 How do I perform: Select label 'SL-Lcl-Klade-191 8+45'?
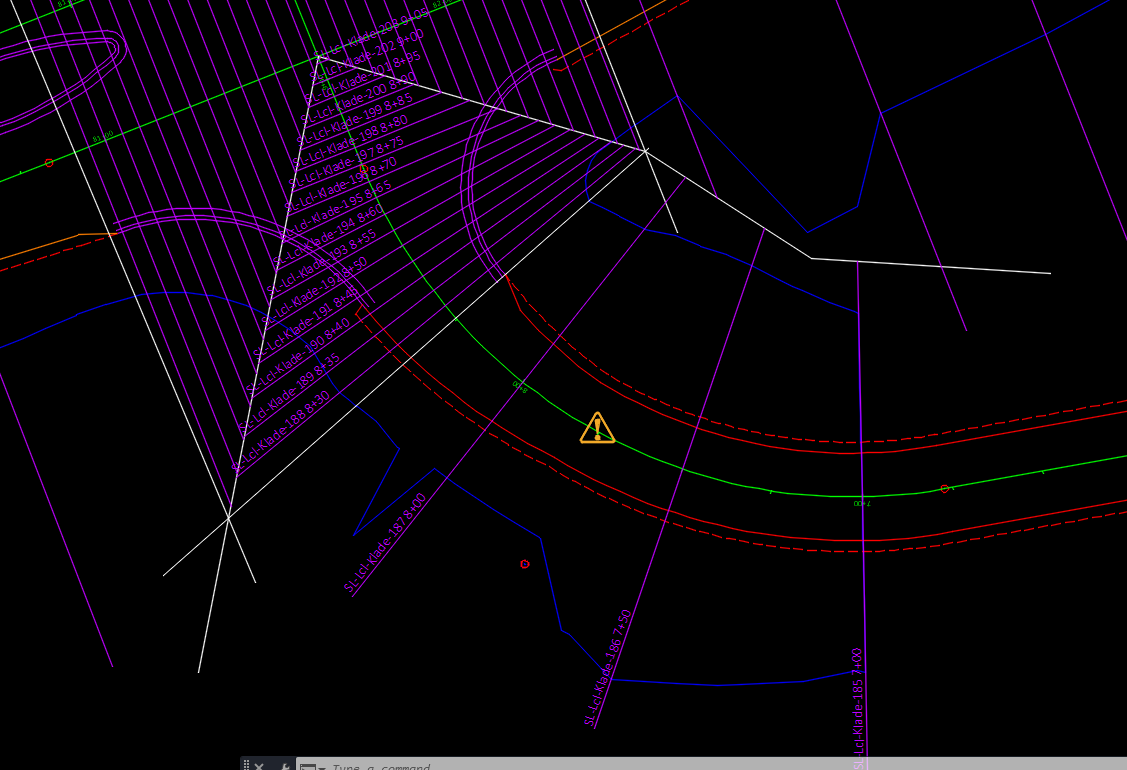(306, 323)
